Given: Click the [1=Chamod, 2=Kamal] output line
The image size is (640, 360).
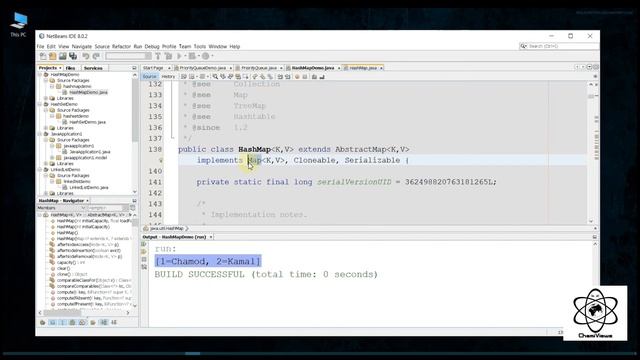Looking at the screenshot, I should (x=208, y=261).
